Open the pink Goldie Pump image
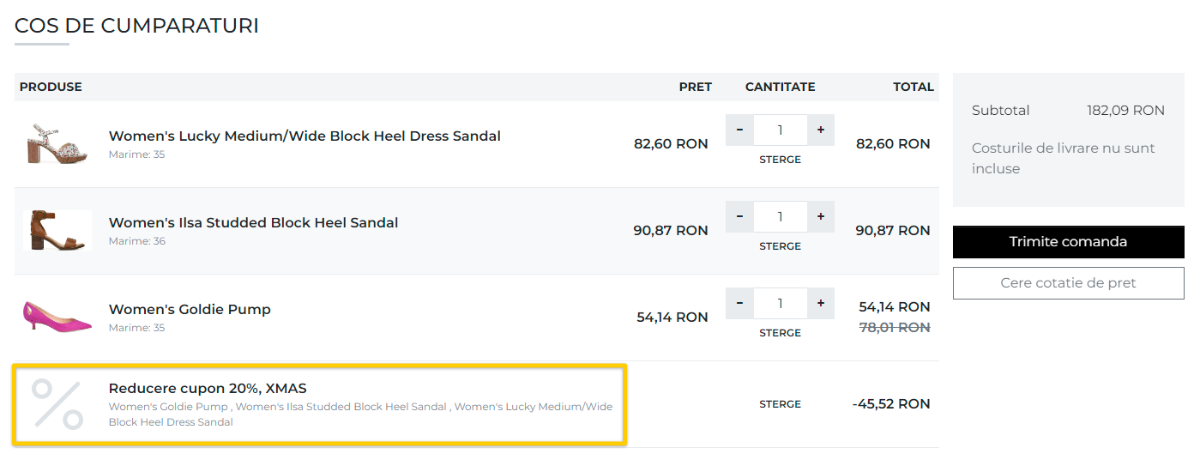This screenshot has width=1200, height=466. (x=58, y=317)
